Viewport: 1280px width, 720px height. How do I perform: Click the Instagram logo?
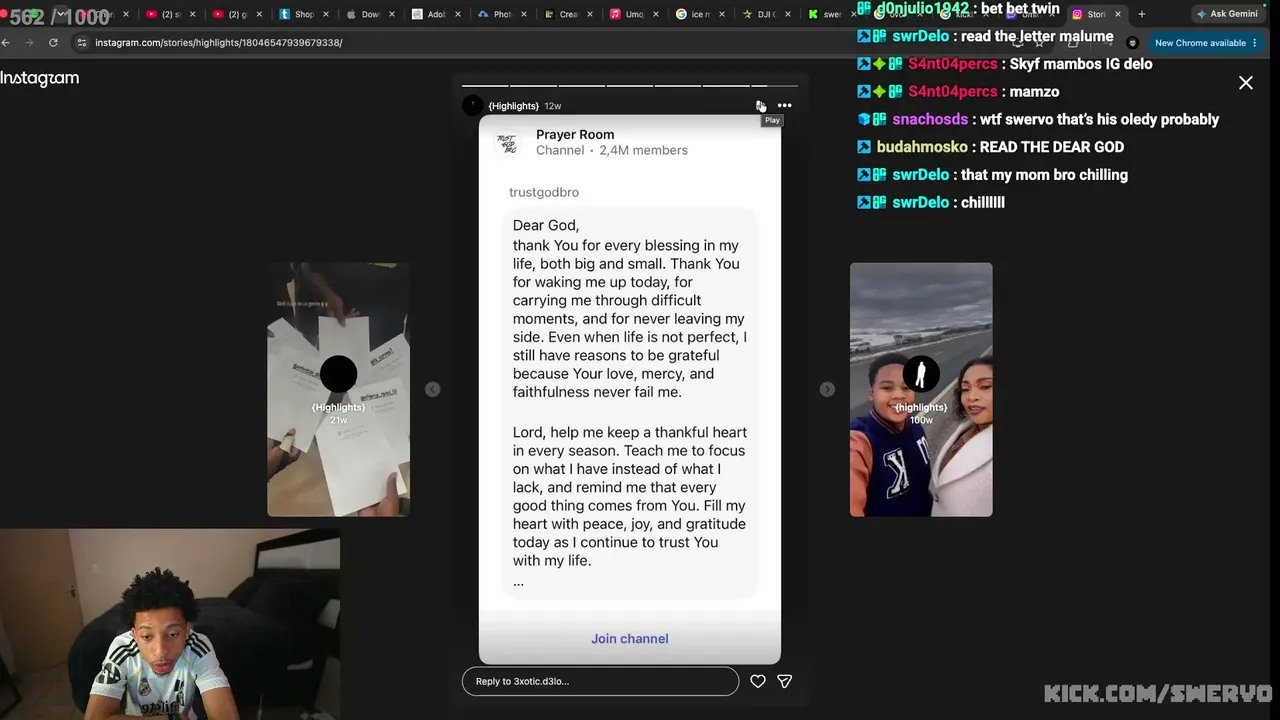(x=40, y=79)
